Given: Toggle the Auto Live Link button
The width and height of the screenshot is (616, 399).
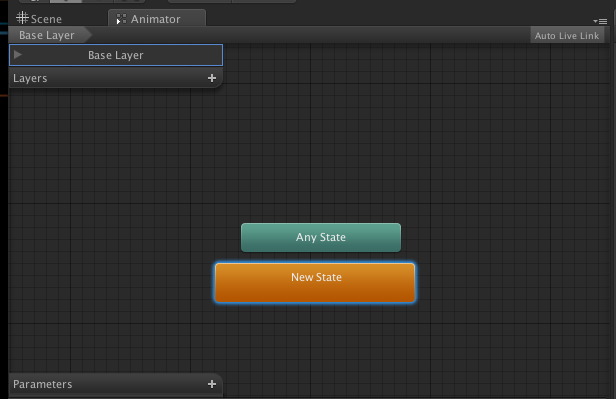Looking at the screenshot, I should (566, 35).
